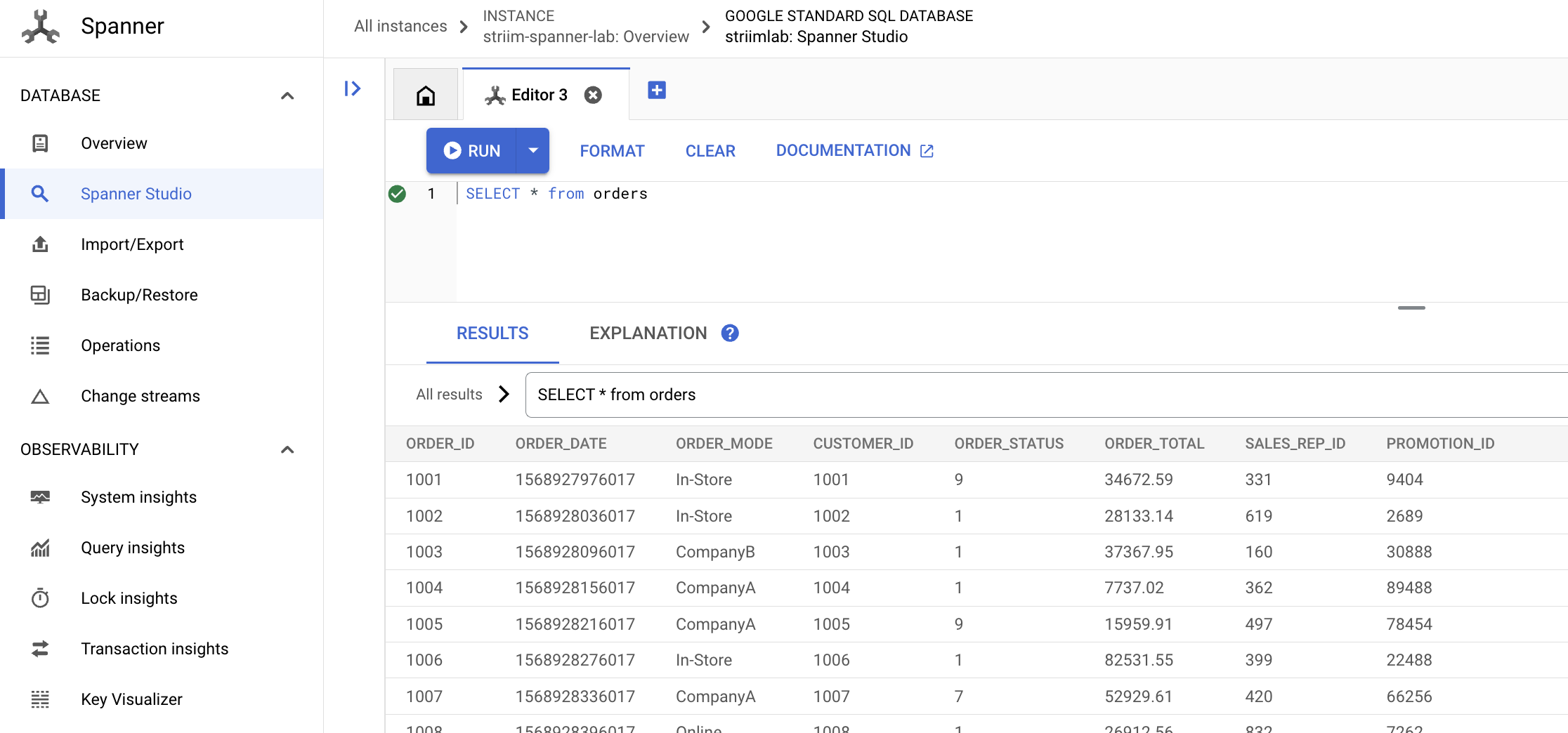Collapse the DATABASE section
The height and width of the screenshot is (733, 1568).
tap(287, 95)
